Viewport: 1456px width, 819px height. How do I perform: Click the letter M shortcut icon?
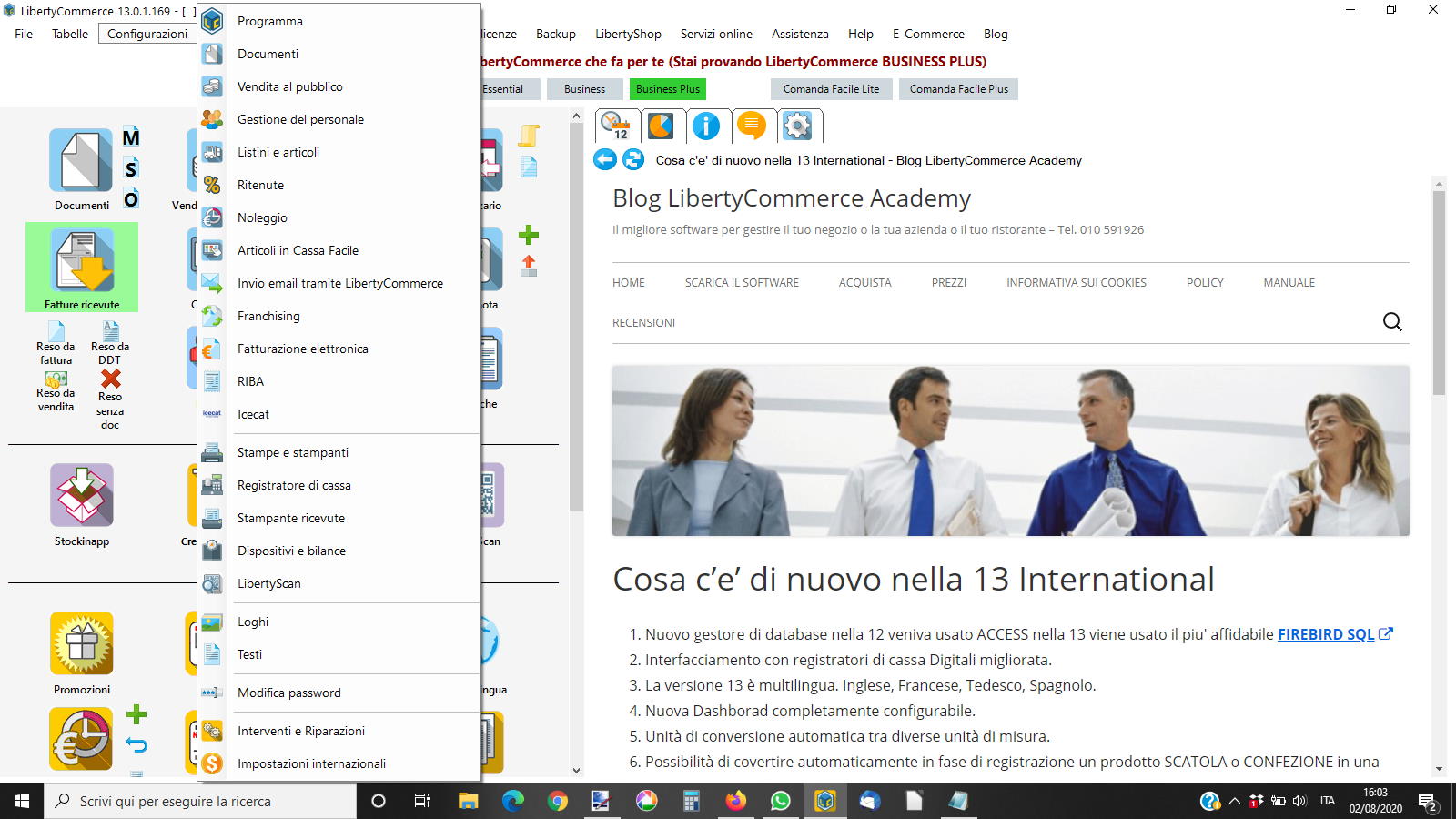pyautogui.click(x=131, y=137)
